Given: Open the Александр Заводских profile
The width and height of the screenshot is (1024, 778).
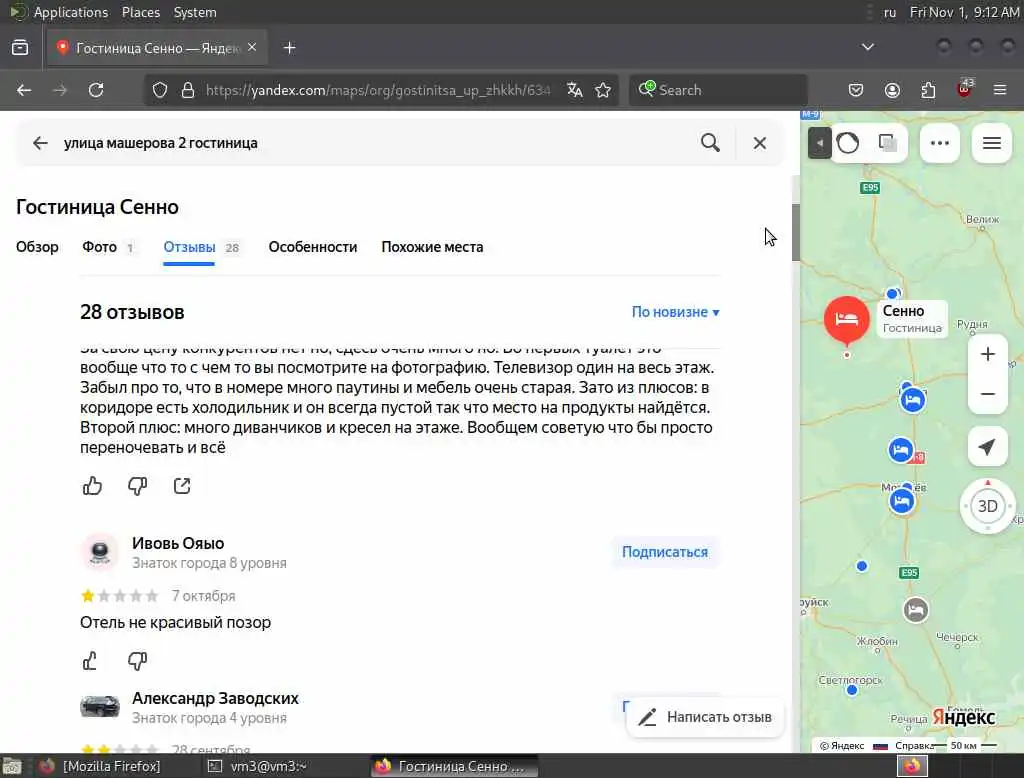Looking at the screenshot, I should [x=215, y=698].
